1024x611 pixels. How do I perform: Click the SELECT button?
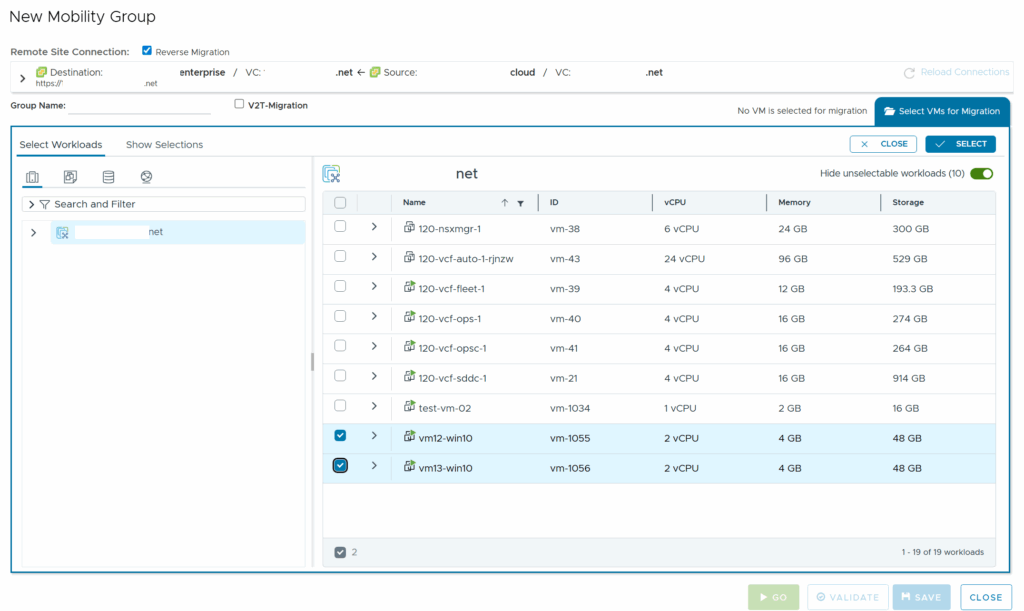click(x=960, y=144)
